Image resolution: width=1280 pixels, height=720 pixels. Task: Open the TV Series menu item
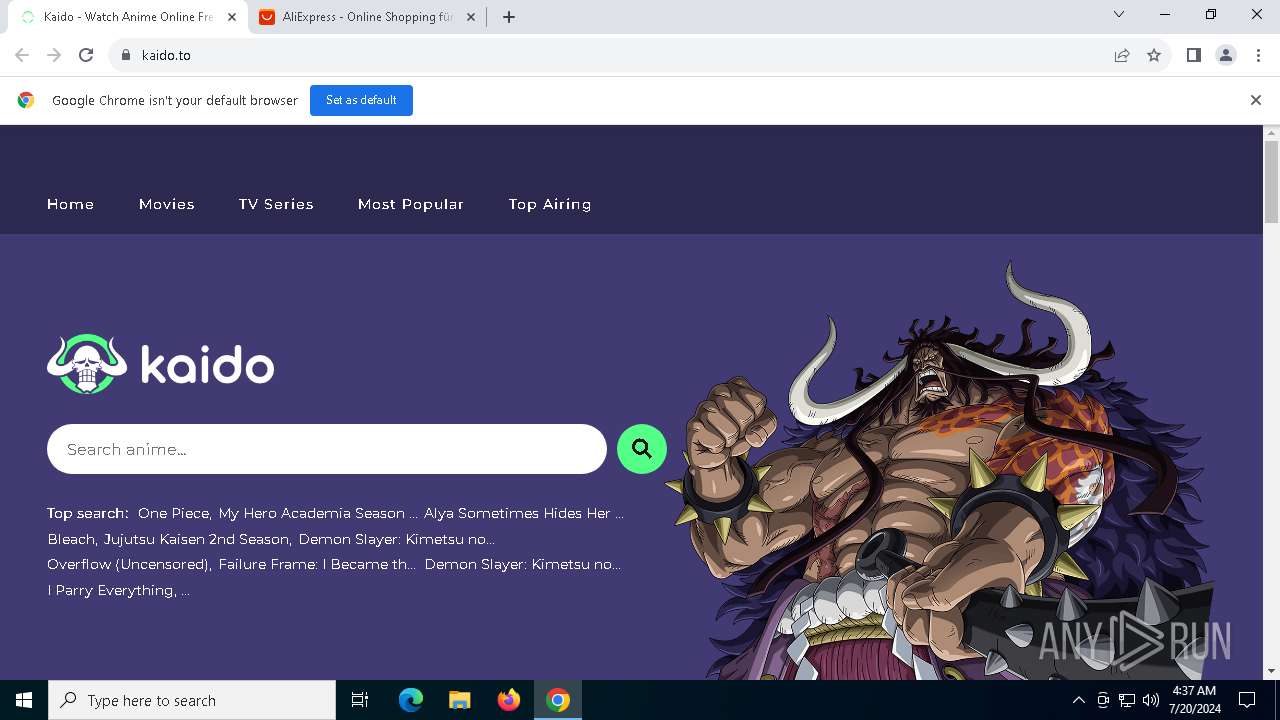coord(276,204)
